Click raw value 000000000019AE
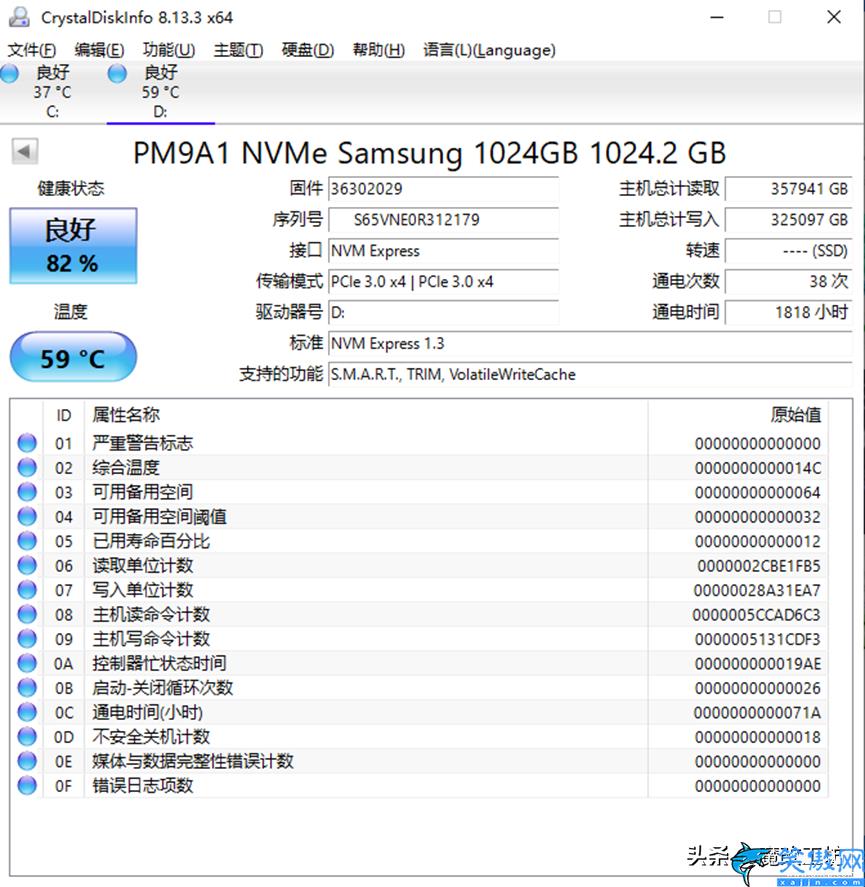Screen dimensions: 865x887 tap(758, 664)
